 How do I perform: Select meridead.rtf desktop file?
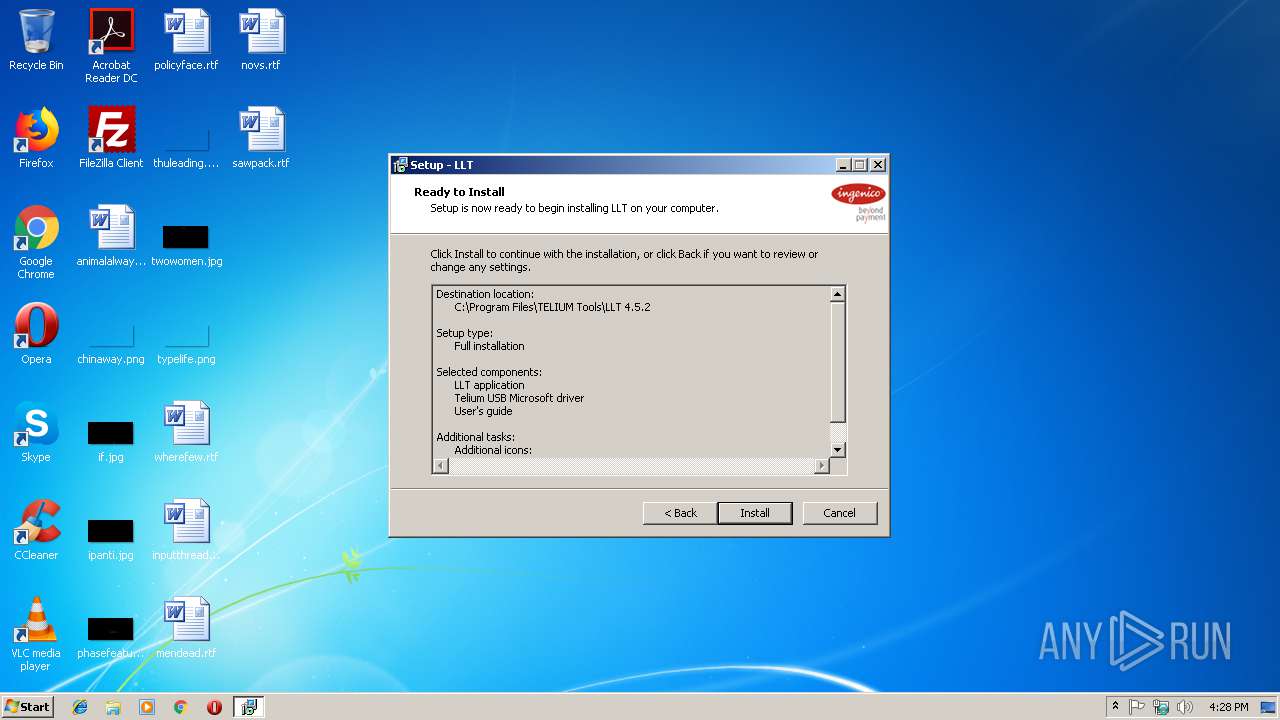click(x=186, y=628)
